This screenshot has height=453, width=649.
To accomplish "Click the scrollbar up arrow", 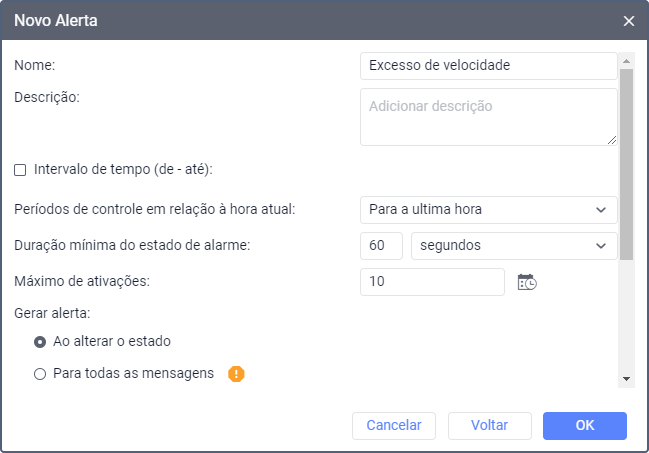I will [x=626, y=59].
